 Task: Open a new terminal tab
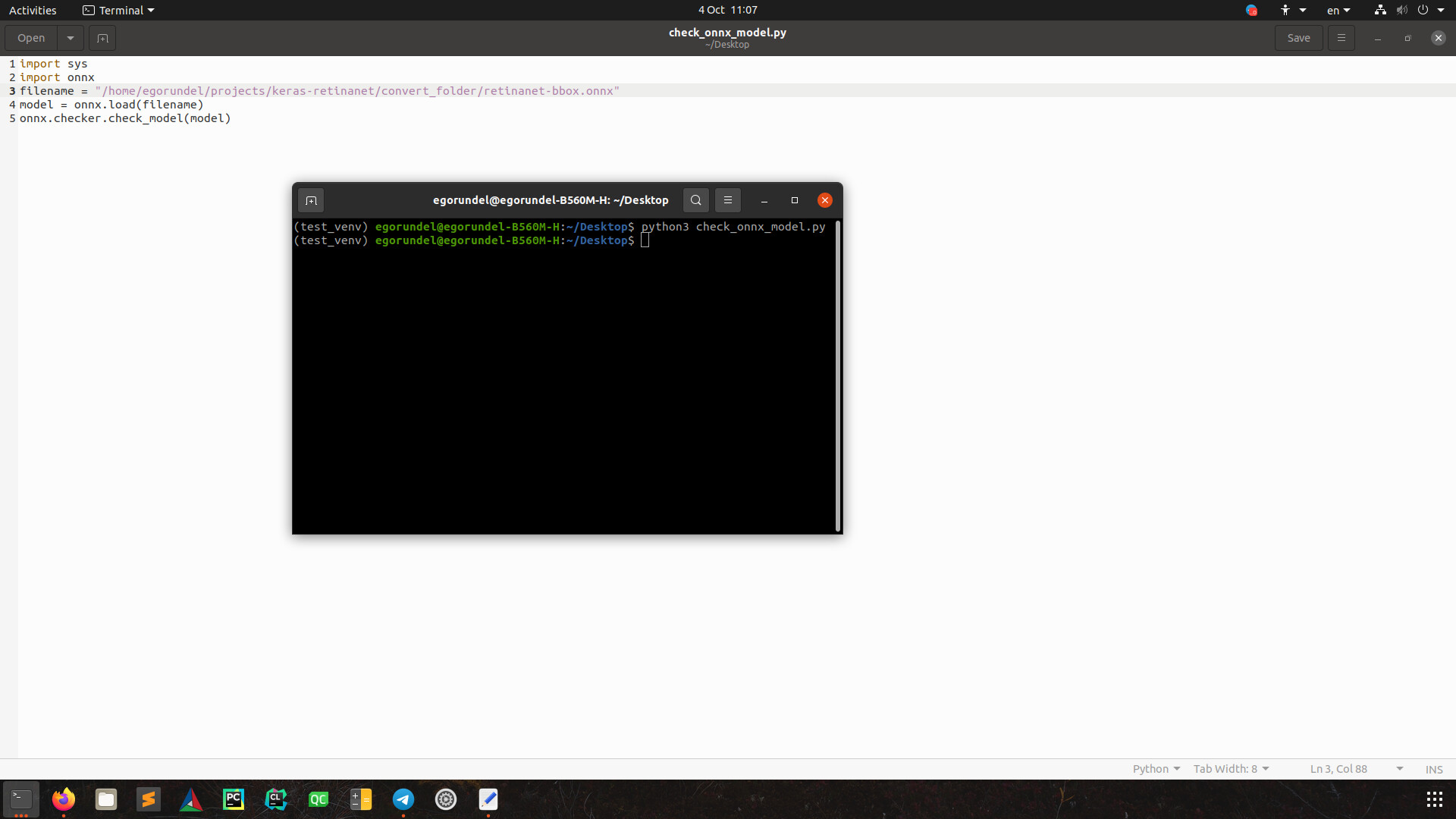(x=310, y=200)
